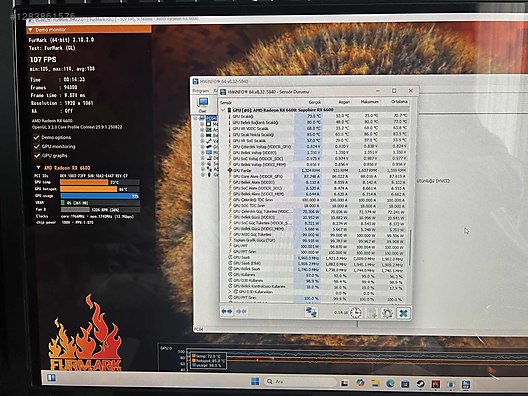528x396 pixels.
Task: Open the Program menu in HWiNFO
Action: point(201,91)
